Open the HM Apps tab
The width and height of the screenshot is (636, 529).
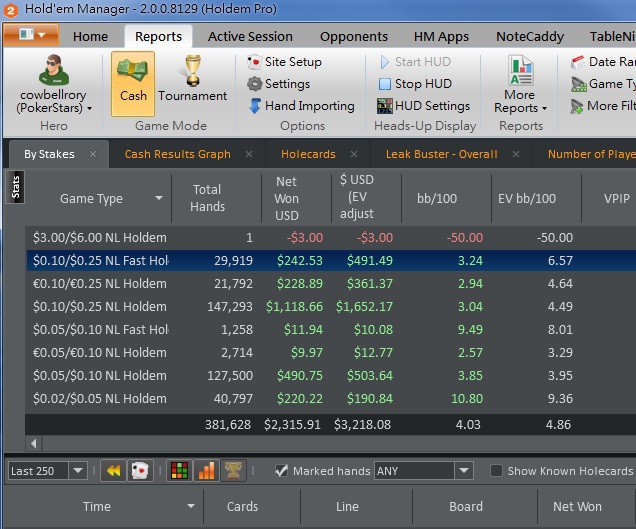441,37
